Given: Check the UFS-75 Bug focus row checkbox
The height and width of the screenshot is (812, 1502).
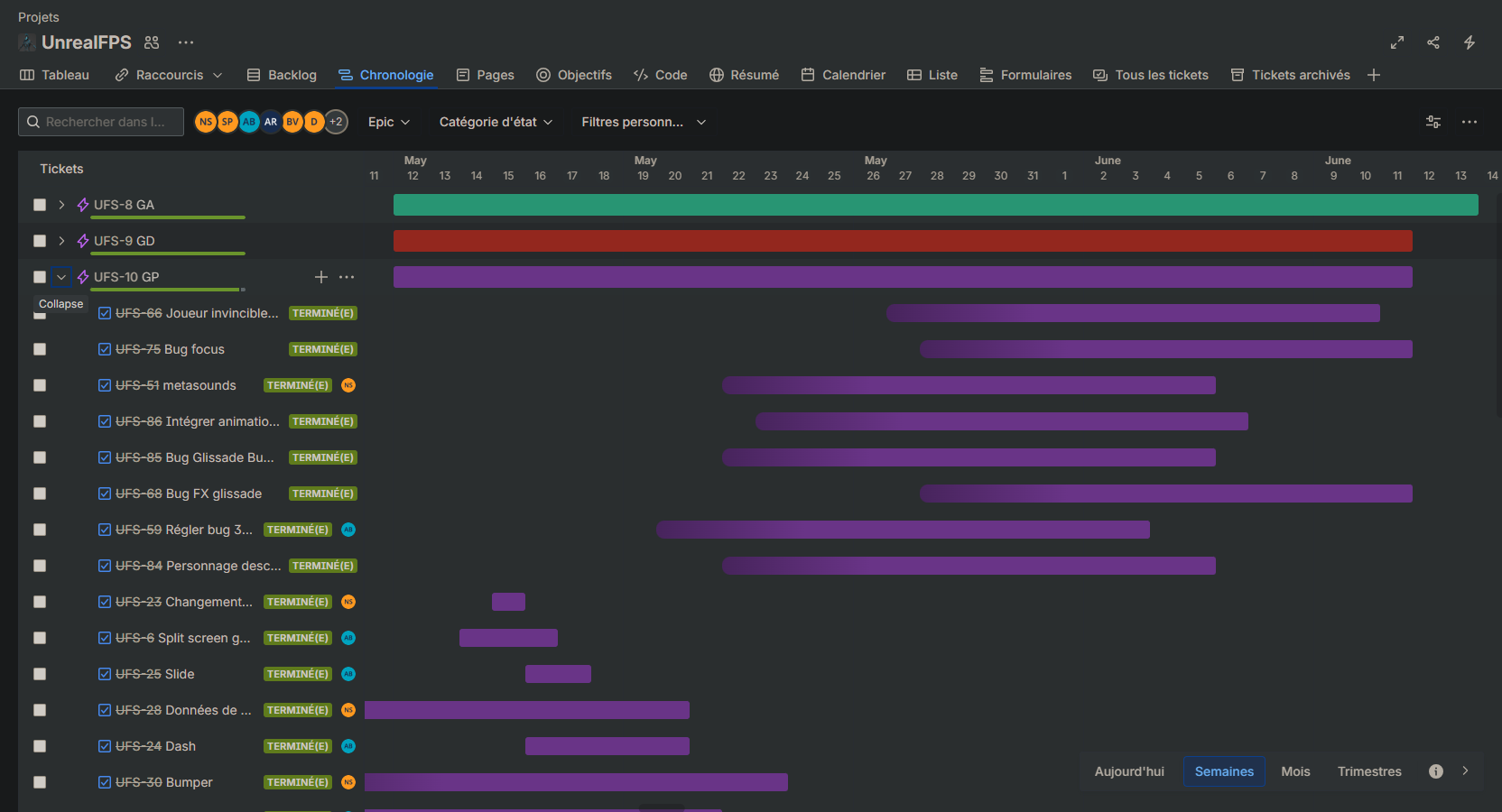Looking at the screenshot, I should tap(40, 349).
